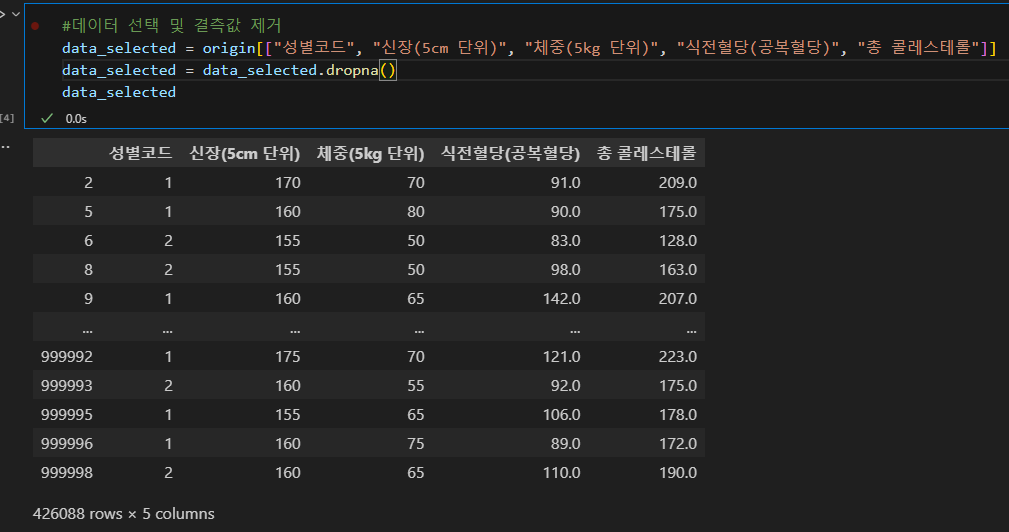
Task: Click the fasting glucose value 92.0
Action: [565, 385]
